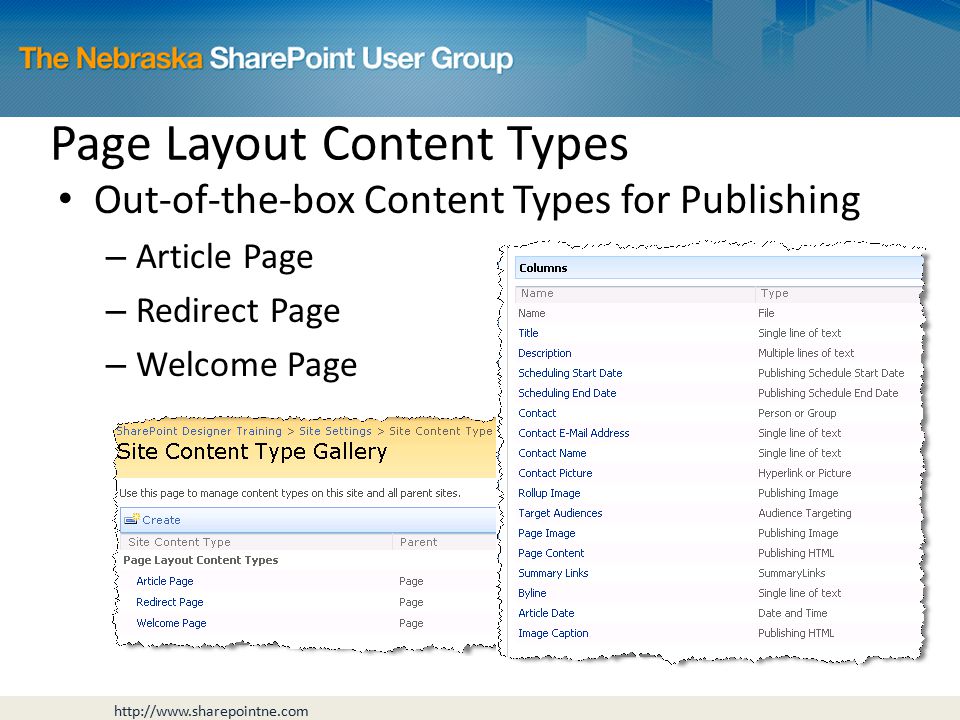Image resolution: width=960 pixels, height=720 pixels.
Task: Click the 'SummaryLinks' type value
Action: coord(792,573)
